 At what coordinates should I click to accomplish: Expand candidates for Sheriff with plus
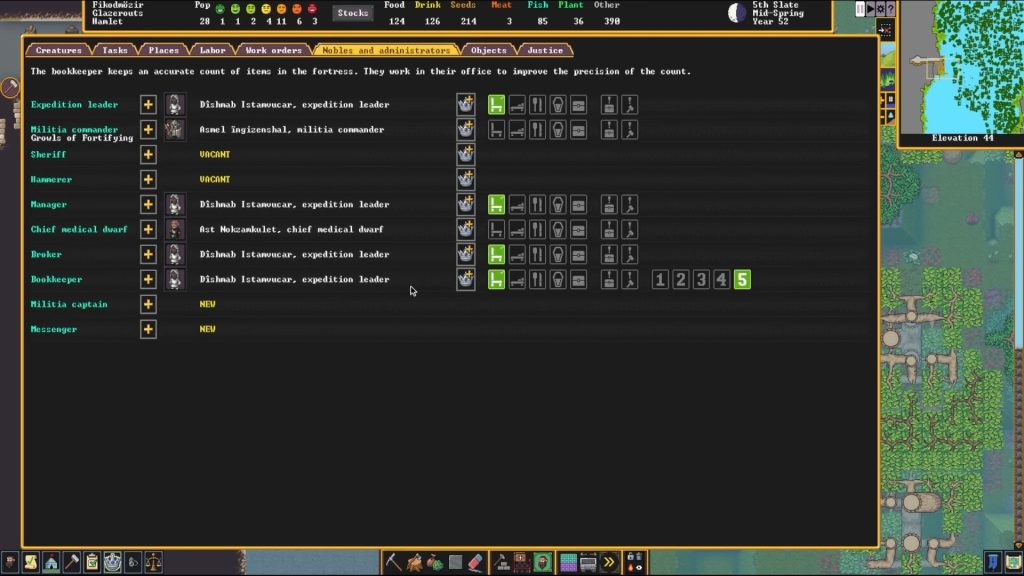148,154
